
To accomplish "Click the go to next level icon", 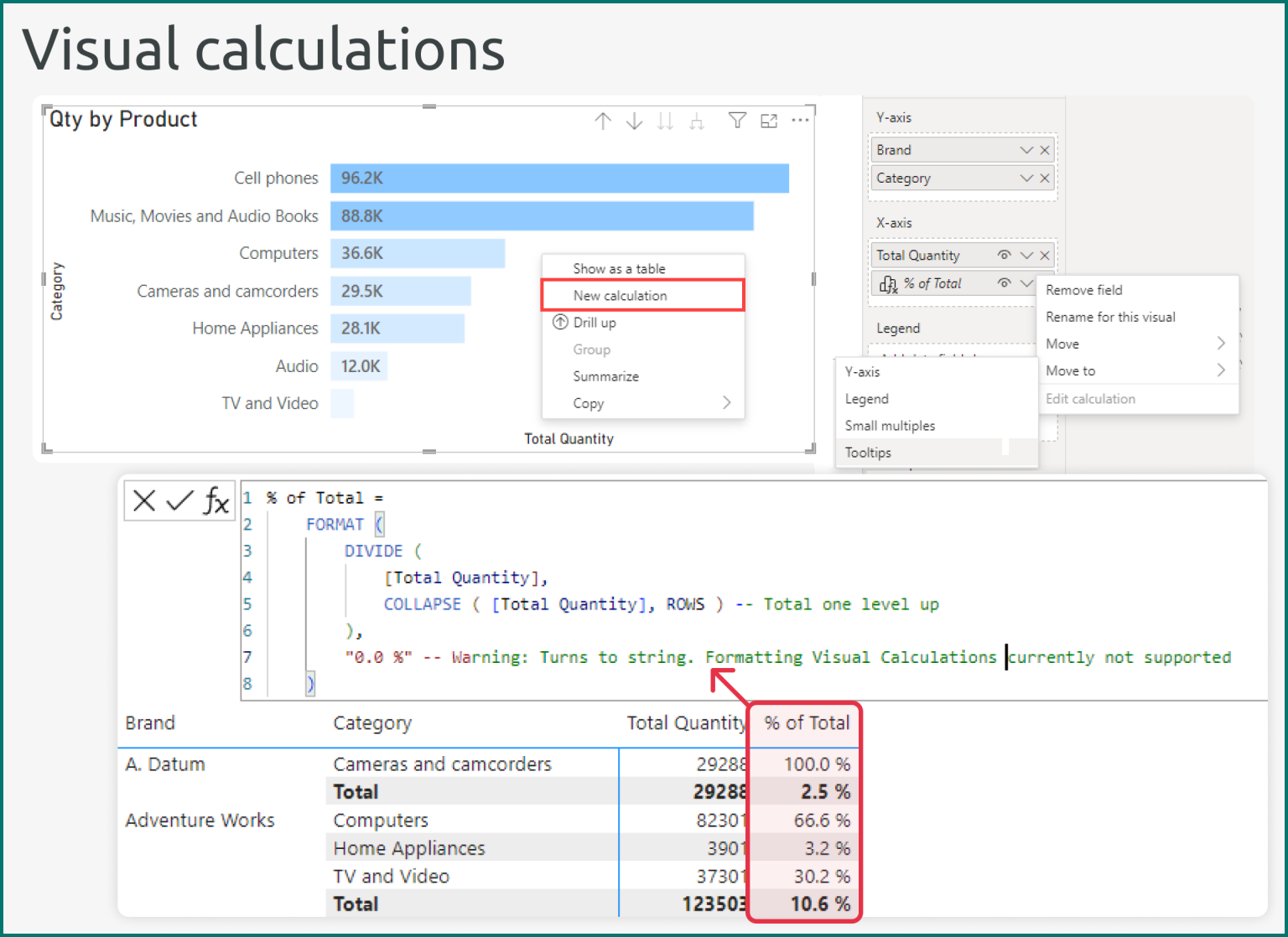I will pyautogui.click(x=696, y=121).
